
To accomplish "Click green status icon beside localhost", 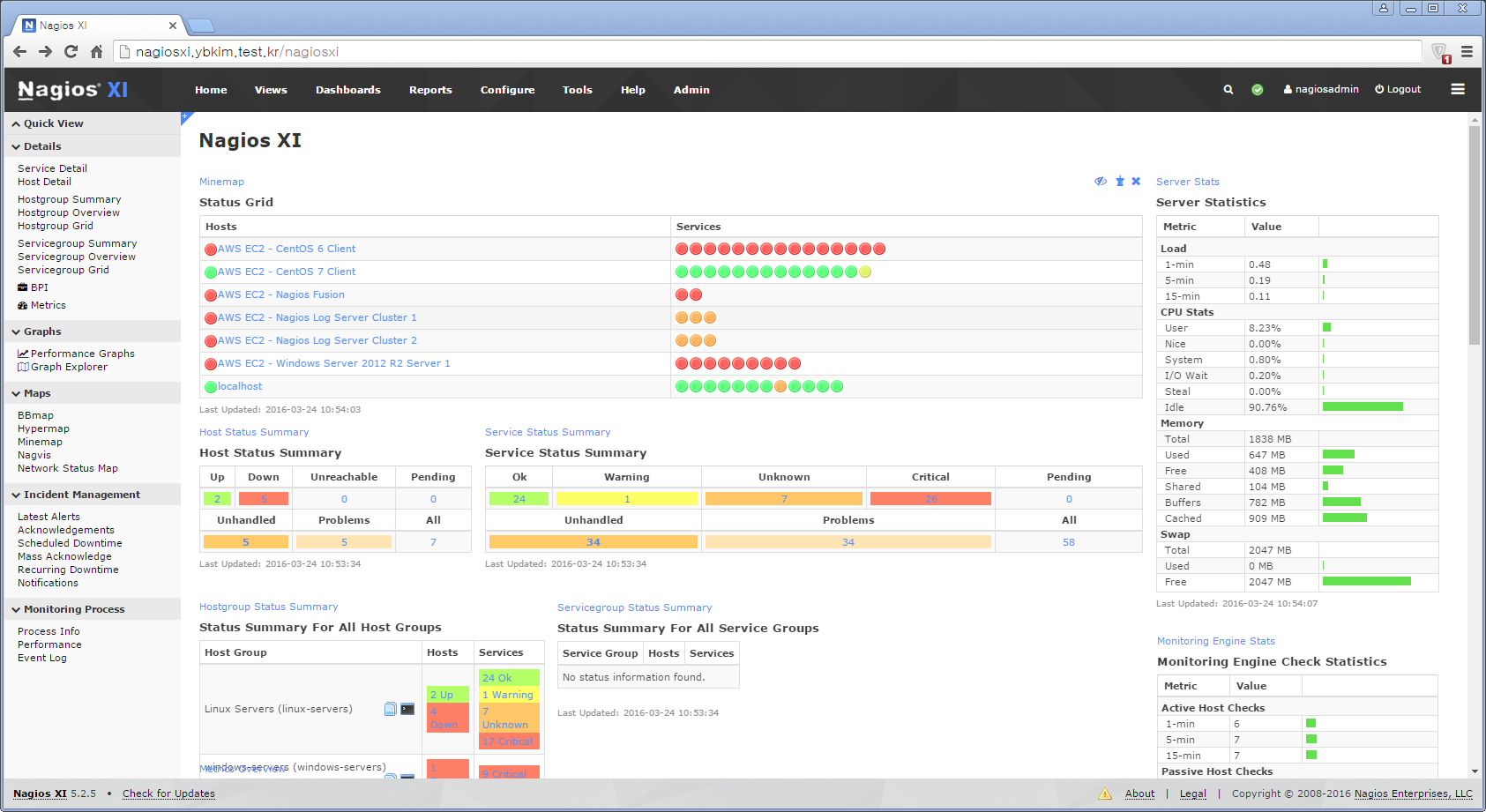I will 211,387.
